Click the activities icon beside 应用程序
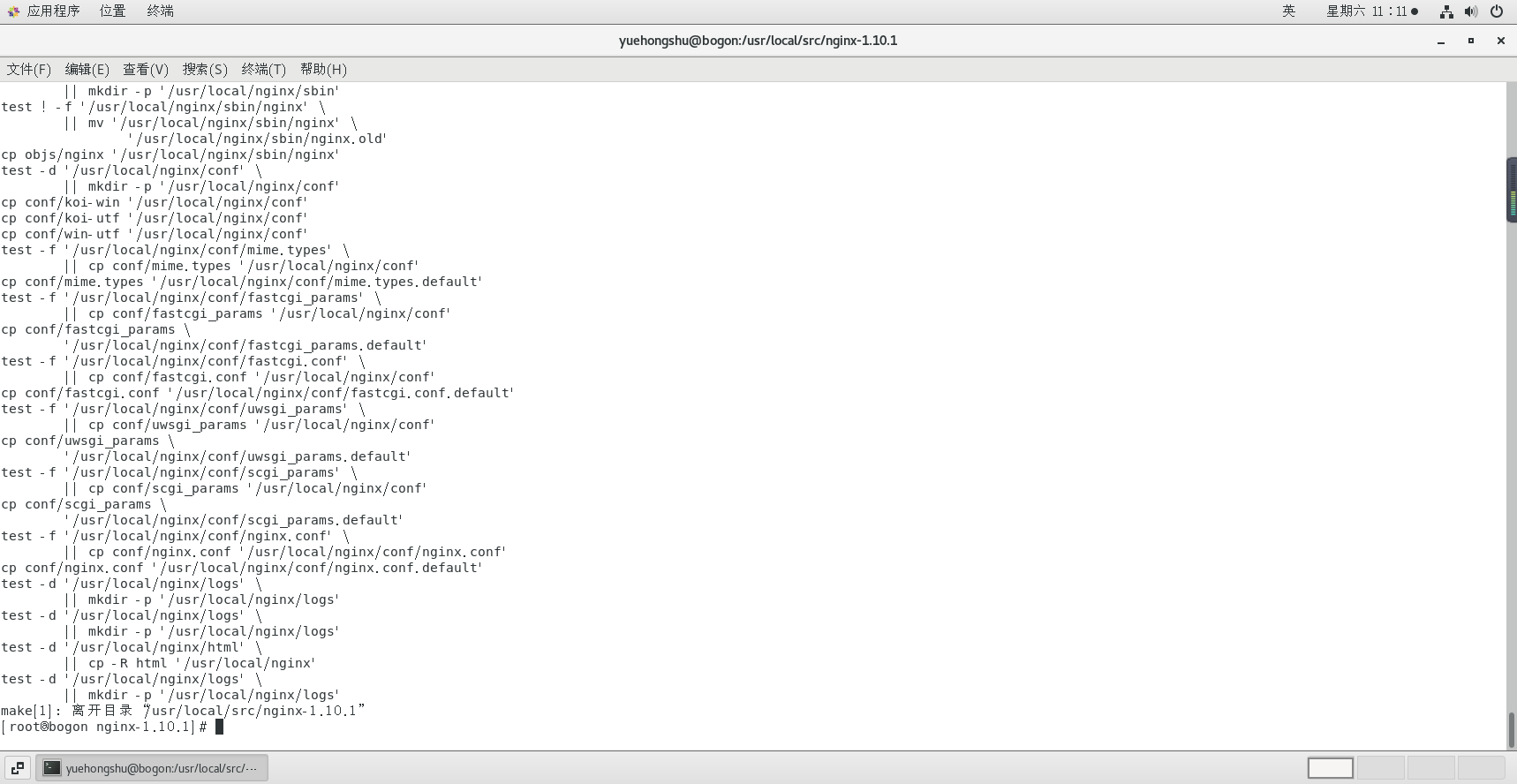 [13, 11]
